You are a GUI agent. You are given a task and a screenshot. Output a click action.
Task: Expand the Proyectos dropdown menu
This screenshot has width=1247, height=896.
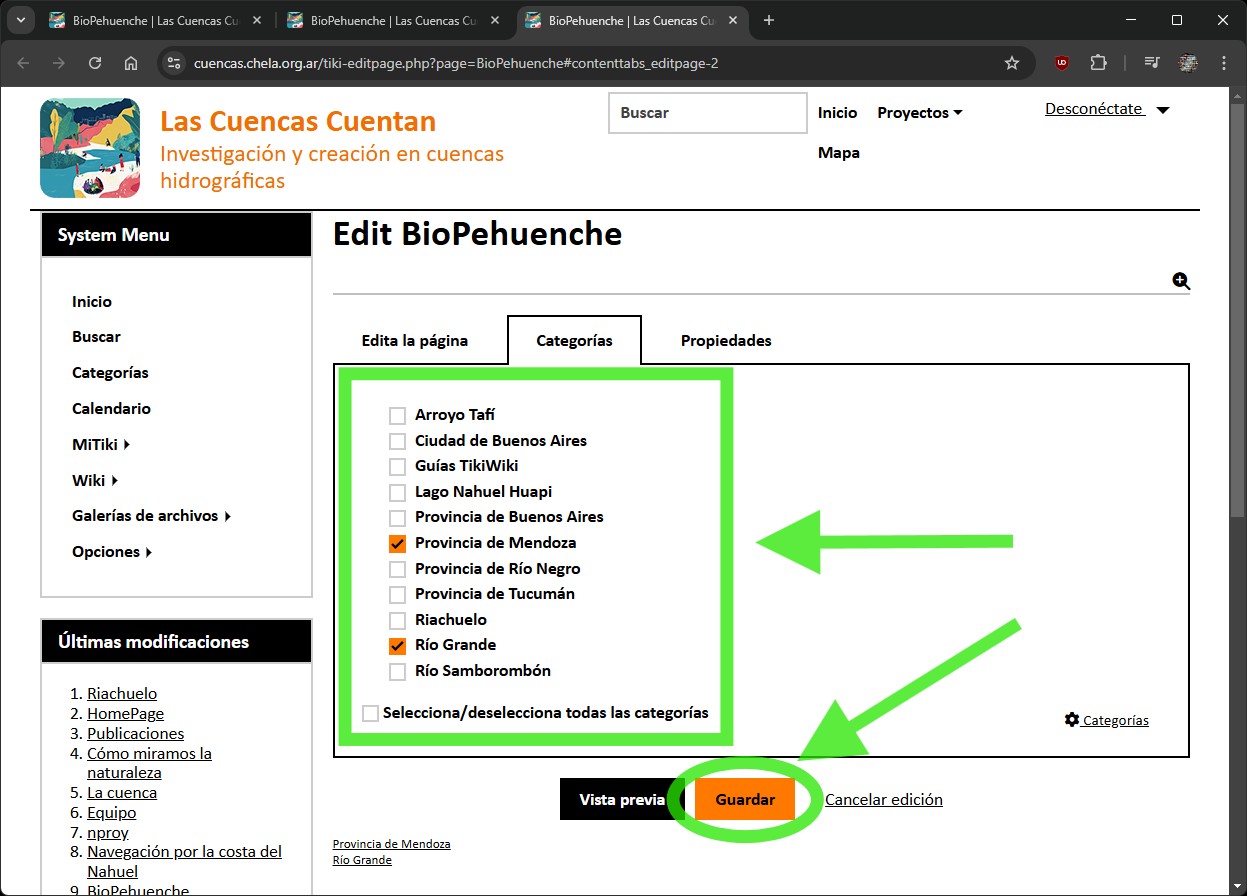coord(919,113)
